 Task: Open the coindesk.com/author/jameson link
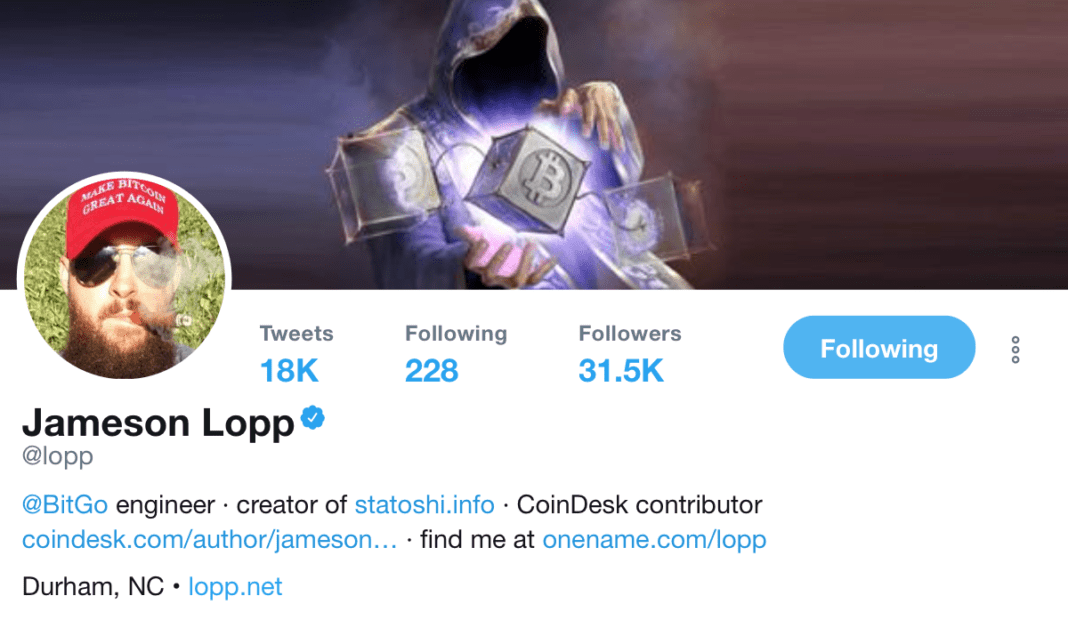pos(209,540)
